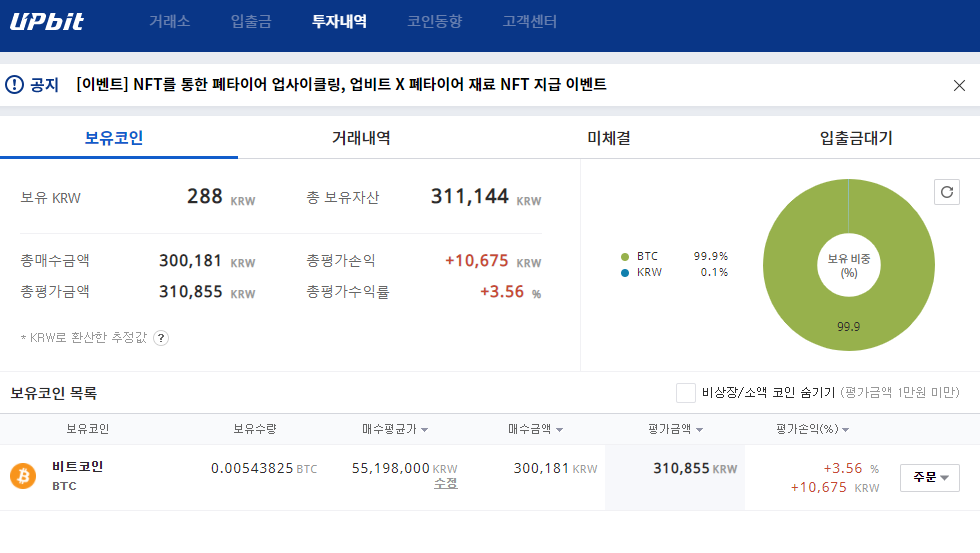
Task: Open 거래소 in top navigation
Action: (x=169, y=21)
